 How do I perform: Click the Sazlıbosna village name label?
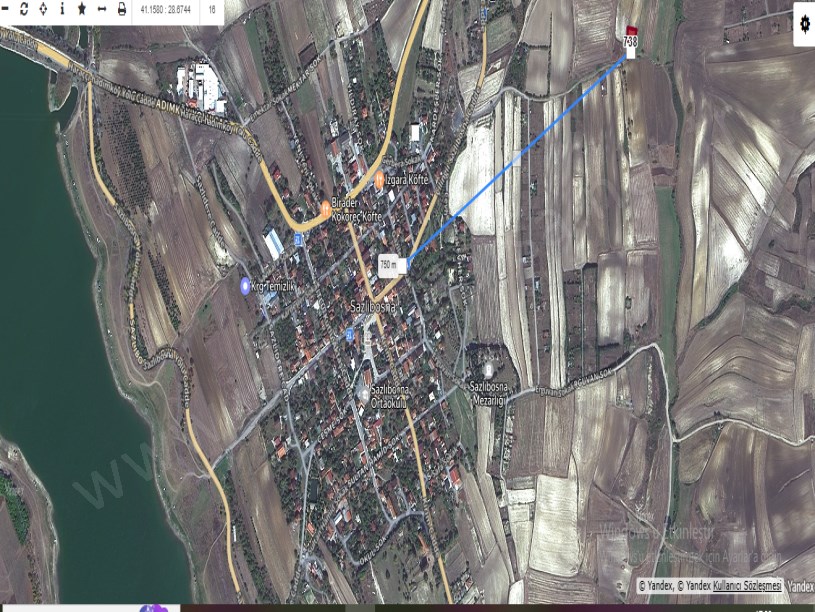tap(373, 307)
